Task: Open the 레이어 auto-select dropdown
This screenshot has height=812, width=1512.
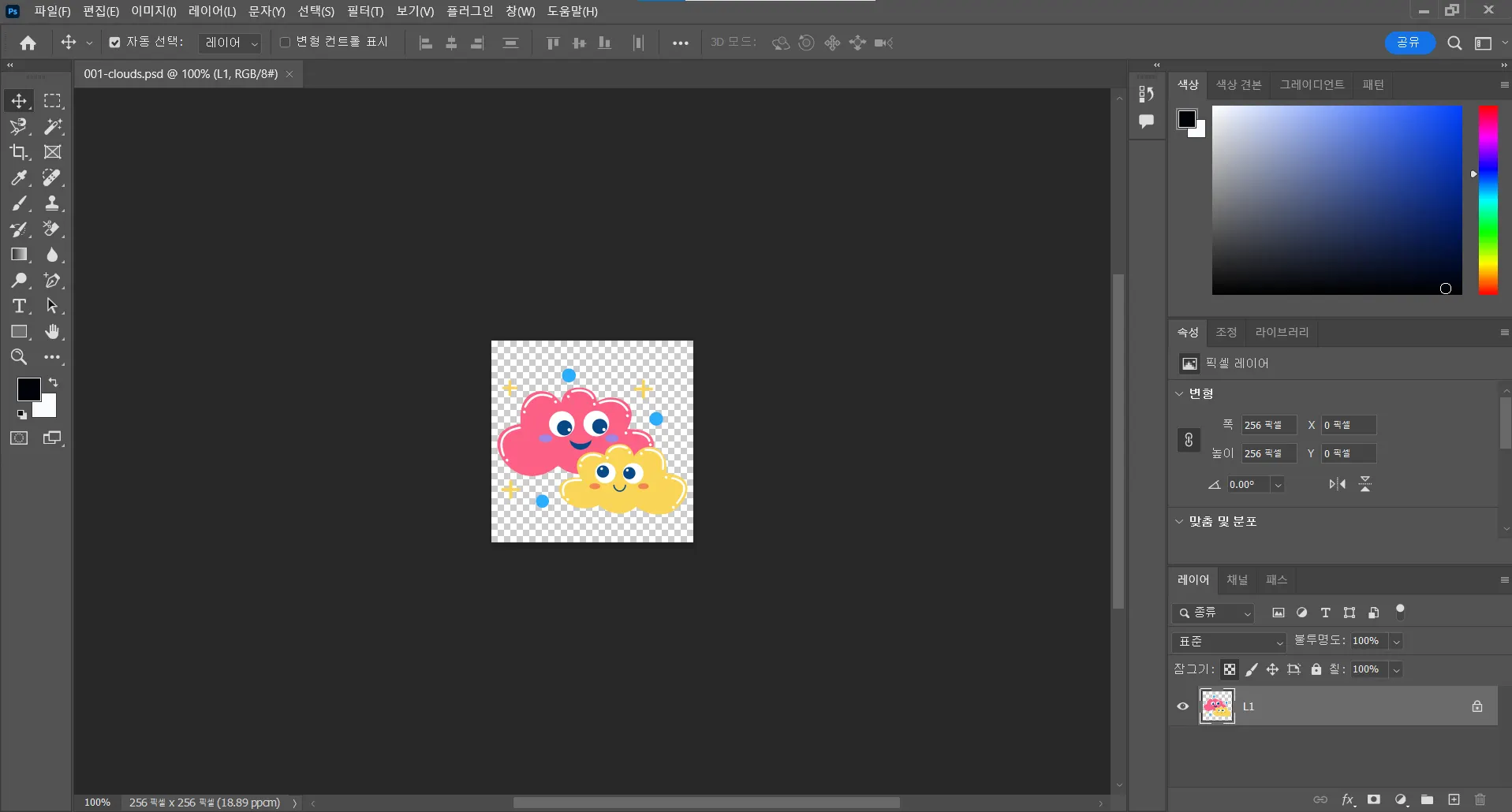Action: pos(230,43)
